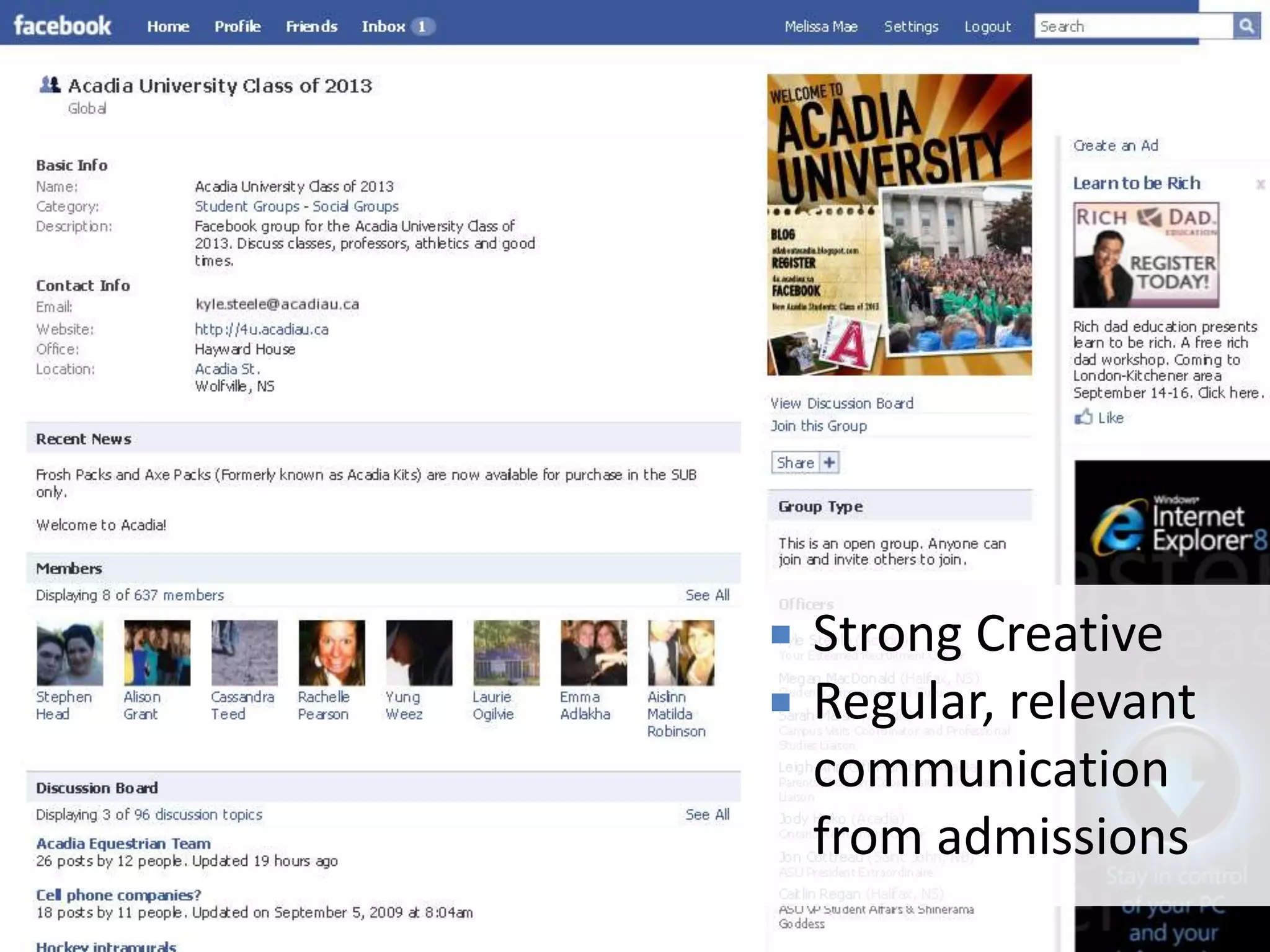The image size is (1270, 952).
Task: Click Logout in the top bar
Action: coord(987,27)
